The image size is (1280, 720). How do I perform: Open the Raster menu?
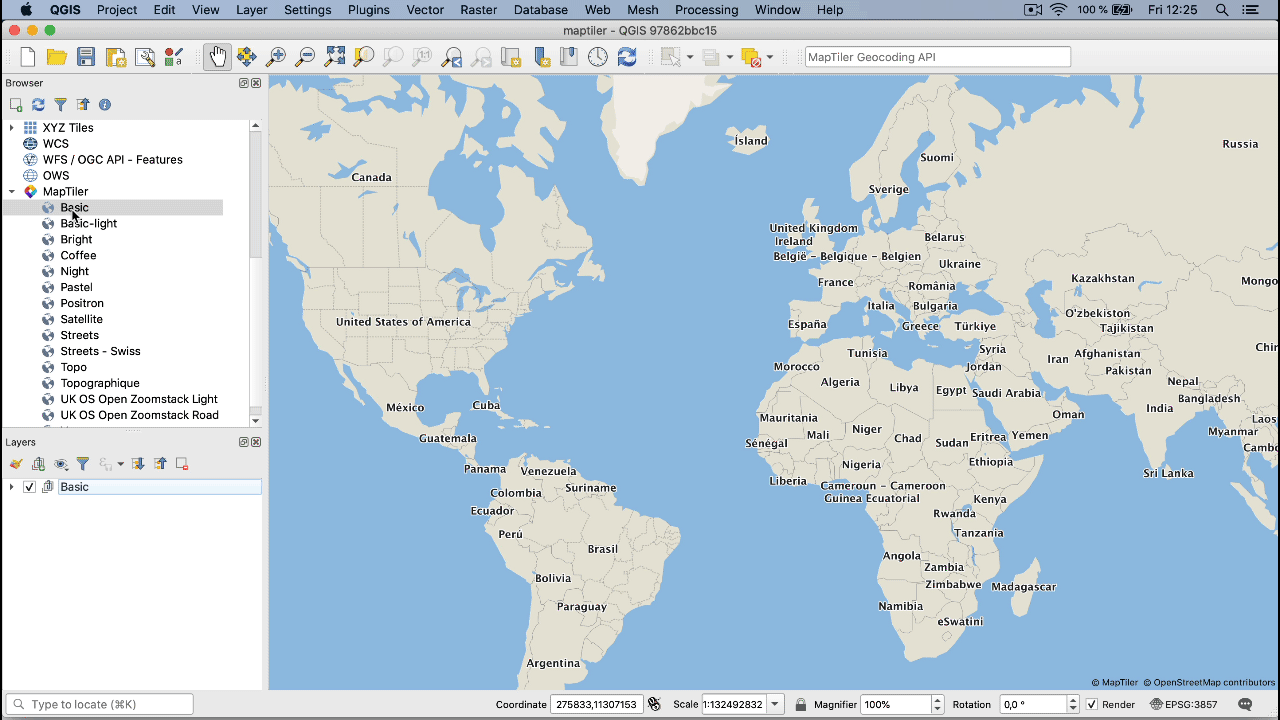tap(479, 10)
